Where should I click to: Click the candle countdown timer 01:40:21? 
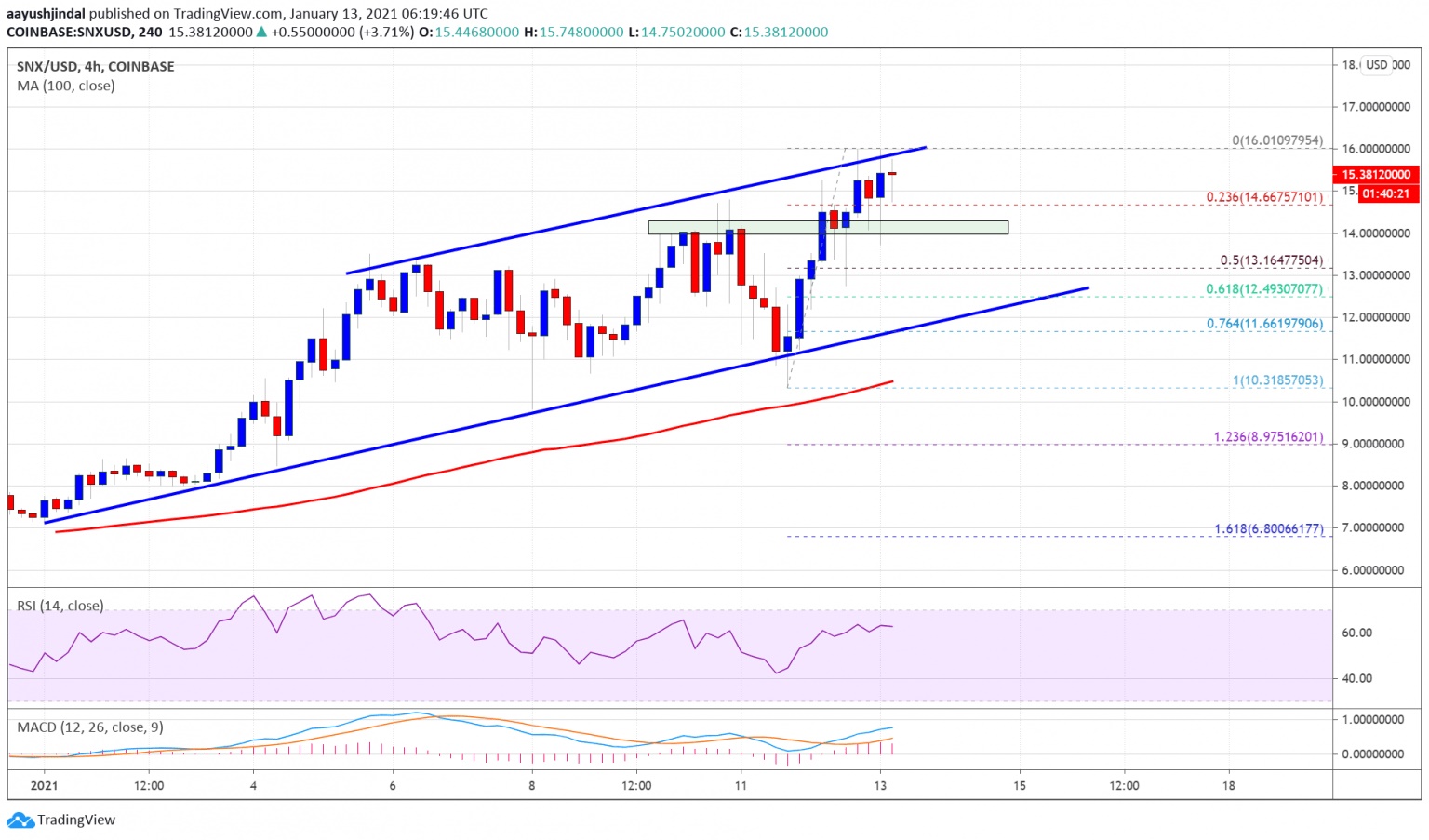pyautogui.click(x=1386, y=193)
